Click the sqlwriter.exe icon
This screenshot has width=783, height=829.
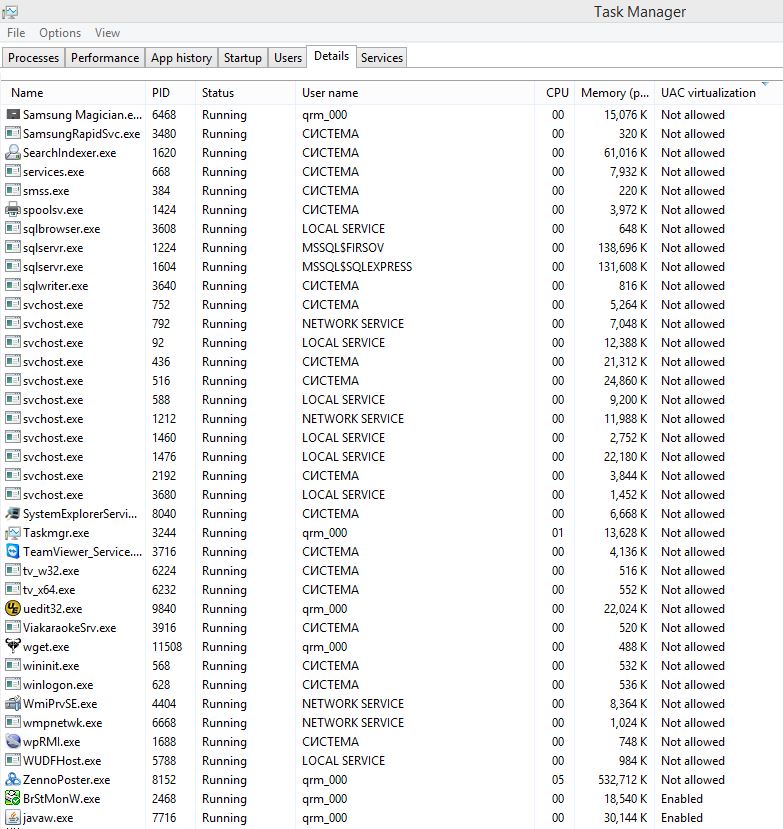13,285
